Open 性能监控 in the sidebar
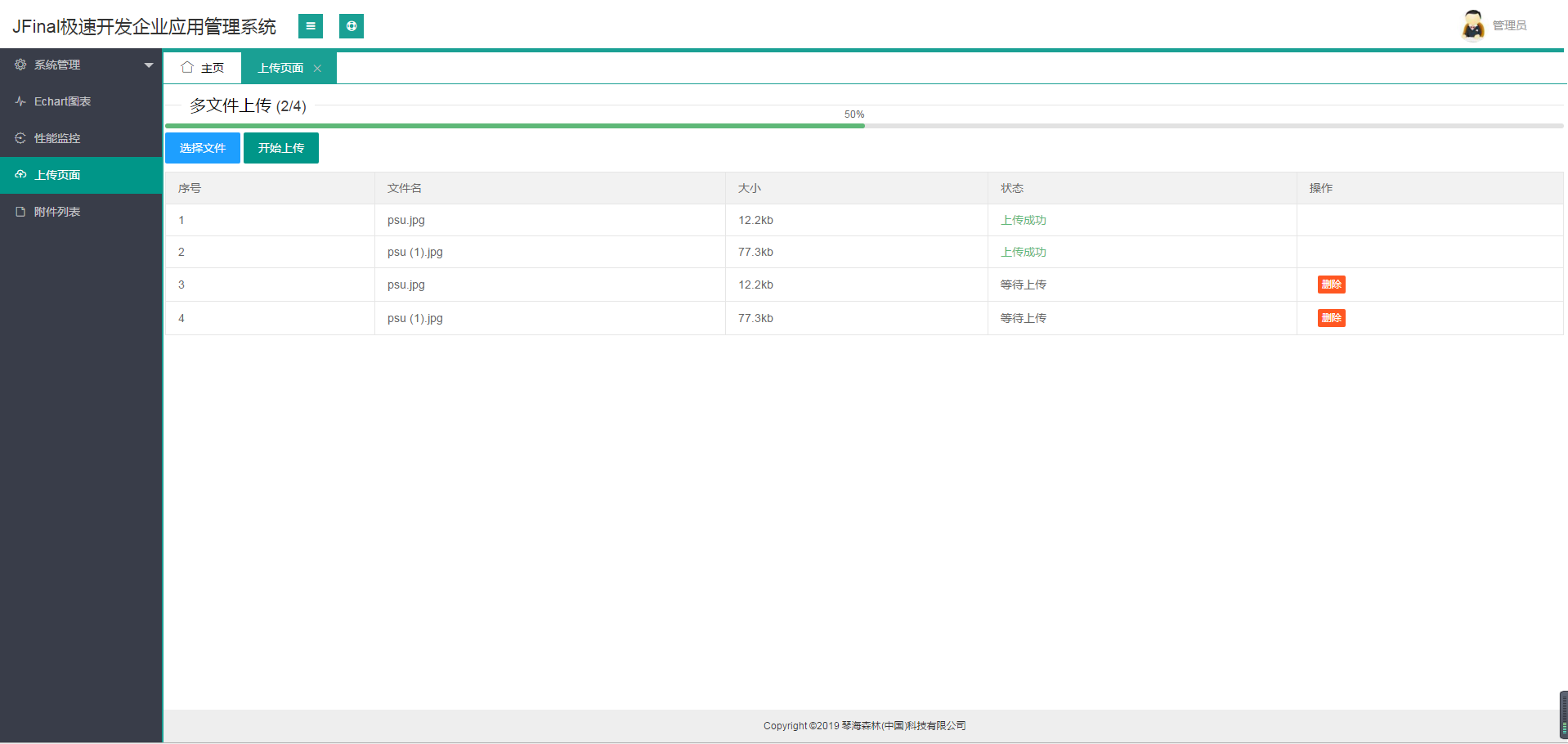The image size is (1568, 744). [x=81, y=138]
